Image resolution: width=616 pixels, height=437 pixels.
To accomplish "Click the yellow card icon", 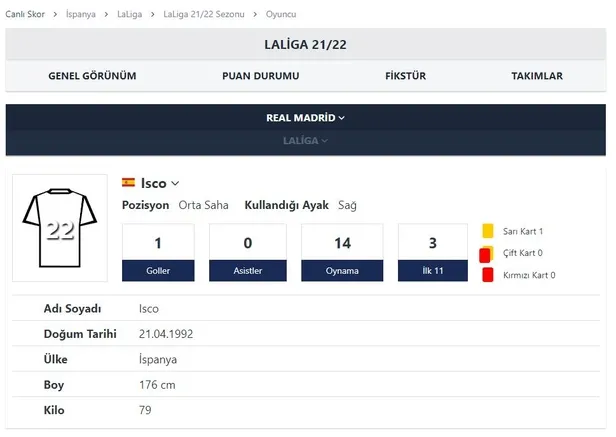I will 488,231.
